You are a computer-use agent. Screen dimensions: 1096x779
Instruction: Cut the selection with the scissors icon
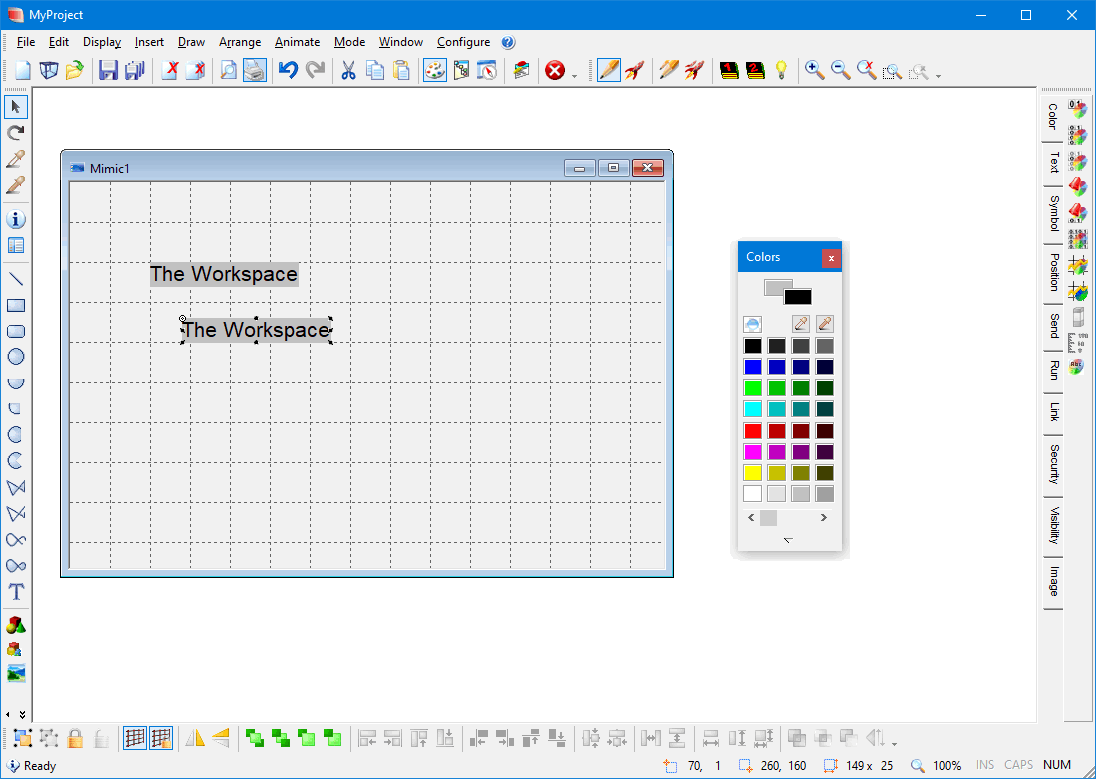[347, 70]
